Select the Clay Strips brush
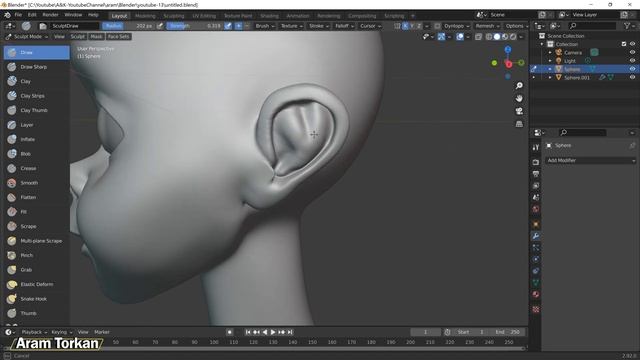Screen dimensions: 640x360 tap(36, 96)
